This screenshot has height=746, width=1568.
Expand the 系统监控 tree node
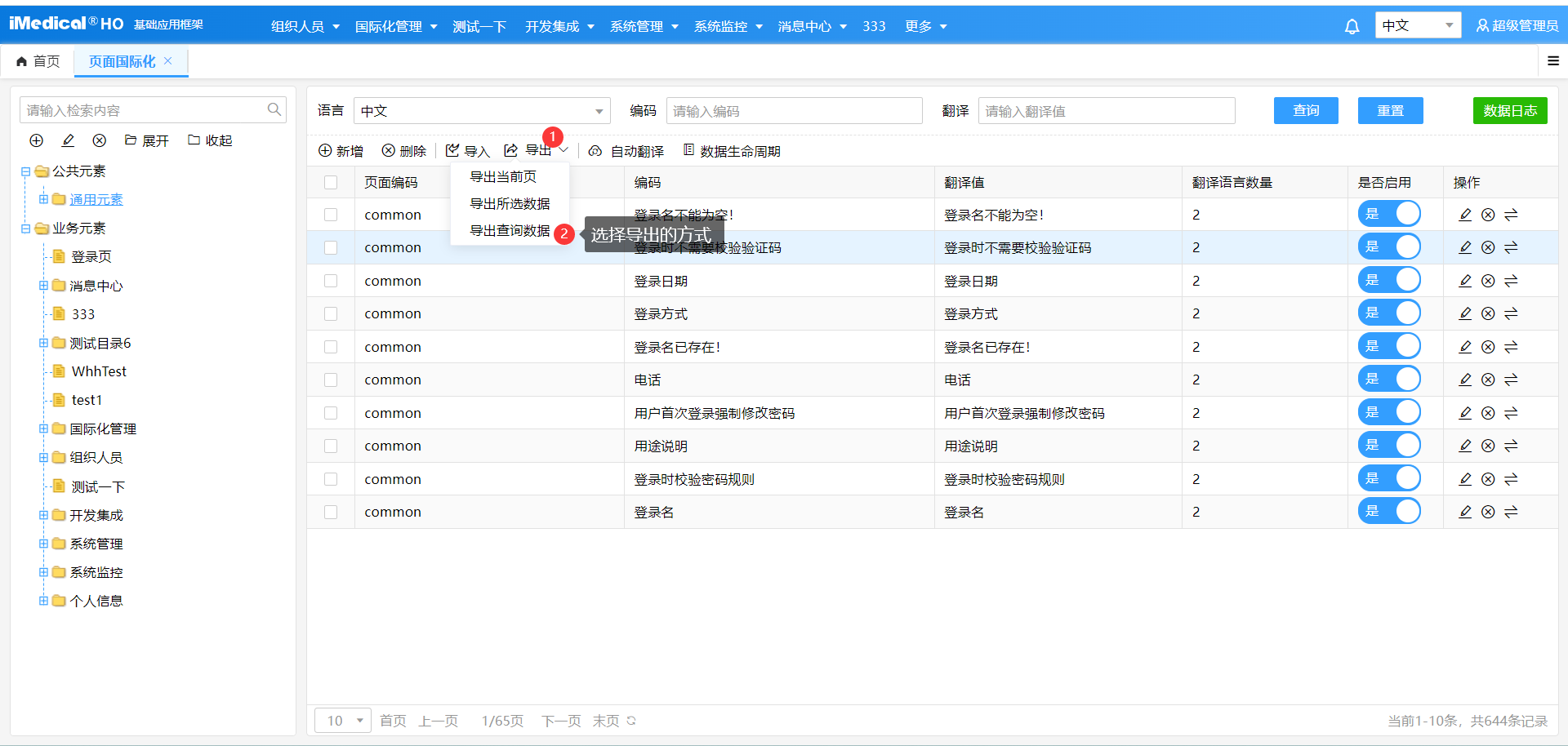point(43,572)
